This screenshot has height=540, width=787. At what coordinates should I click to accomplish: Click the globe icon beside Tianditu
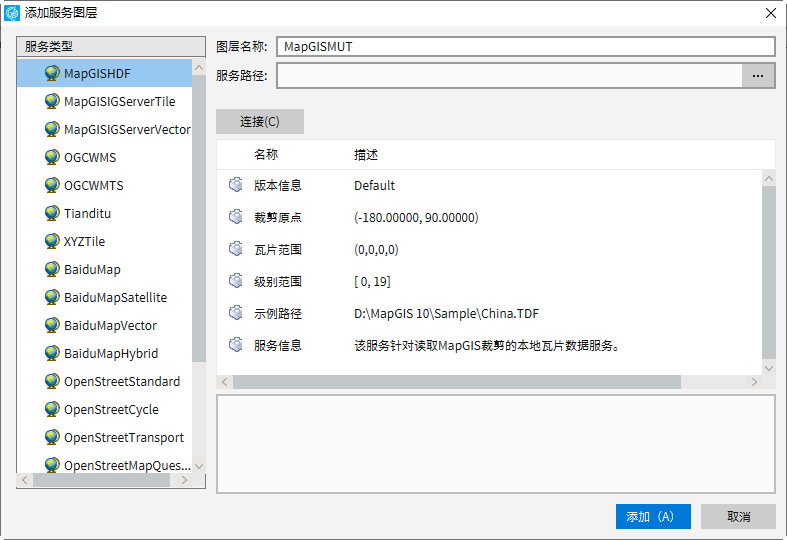[52, 213]
